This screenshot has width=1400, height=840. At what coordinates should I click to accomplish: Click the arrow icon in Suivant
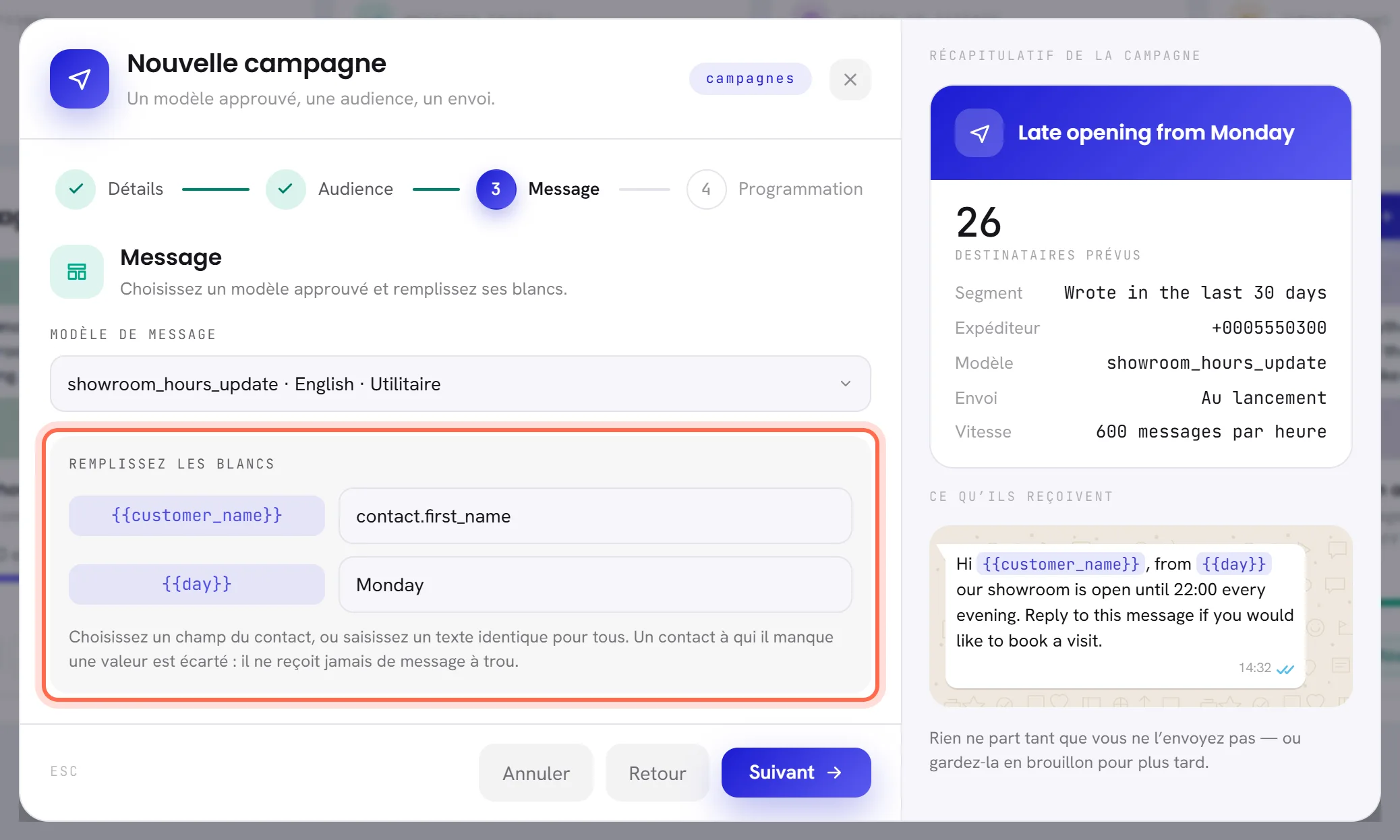pyautogui.click(x=834, y=773)
